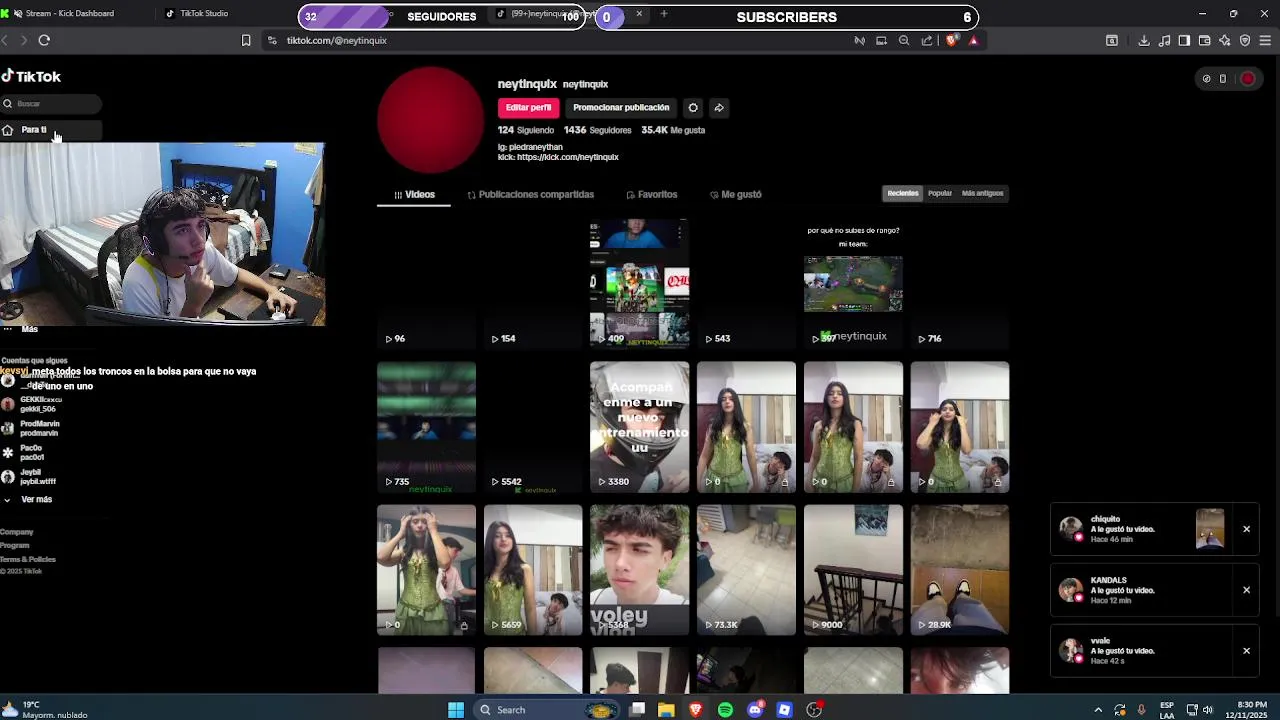
Task: Open 124 Siguiendo list
Action: (526, 130)
